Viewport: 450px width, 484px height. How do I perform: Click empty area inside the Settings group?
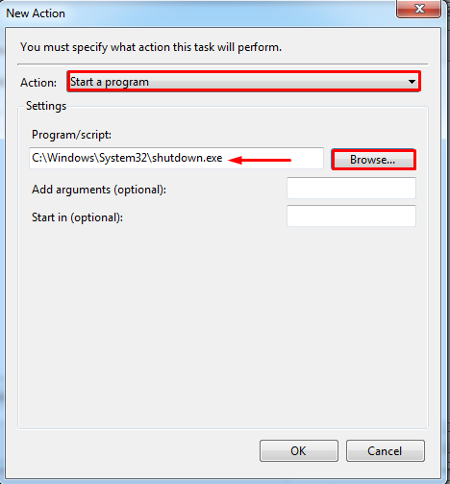pos(223,327)
